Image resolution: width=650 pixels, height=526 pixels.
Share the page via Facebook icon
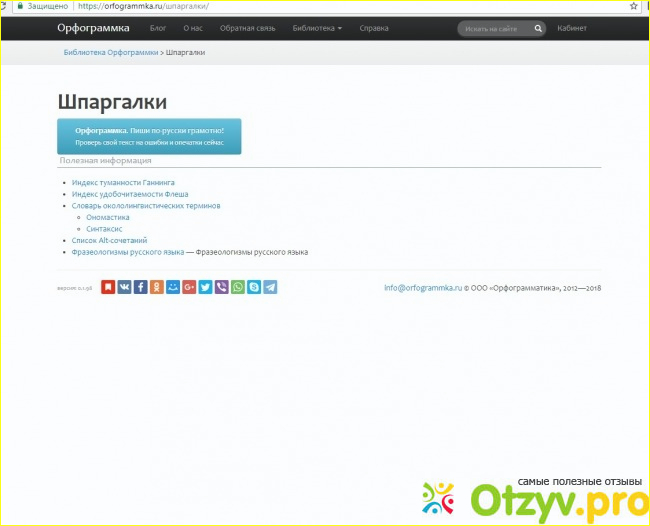coord(140,287)
